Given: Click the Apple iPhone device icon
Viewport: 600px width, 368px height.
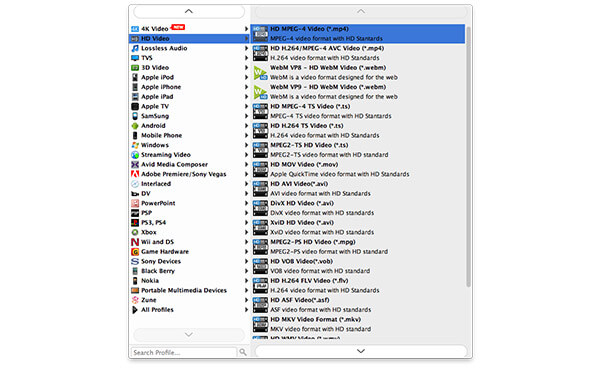Looking at the screenshot, I should click(135, 87).
